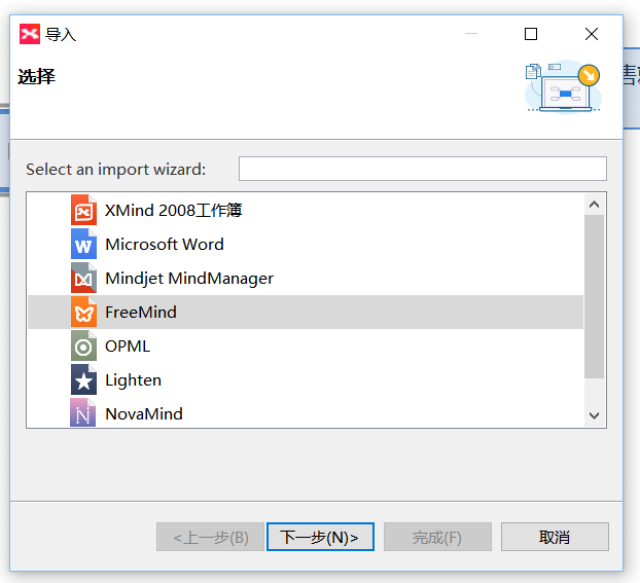The width and height of the screenshot is (640, 583).
Task: Click the OPML icon
Action: (x=84, y=347)
